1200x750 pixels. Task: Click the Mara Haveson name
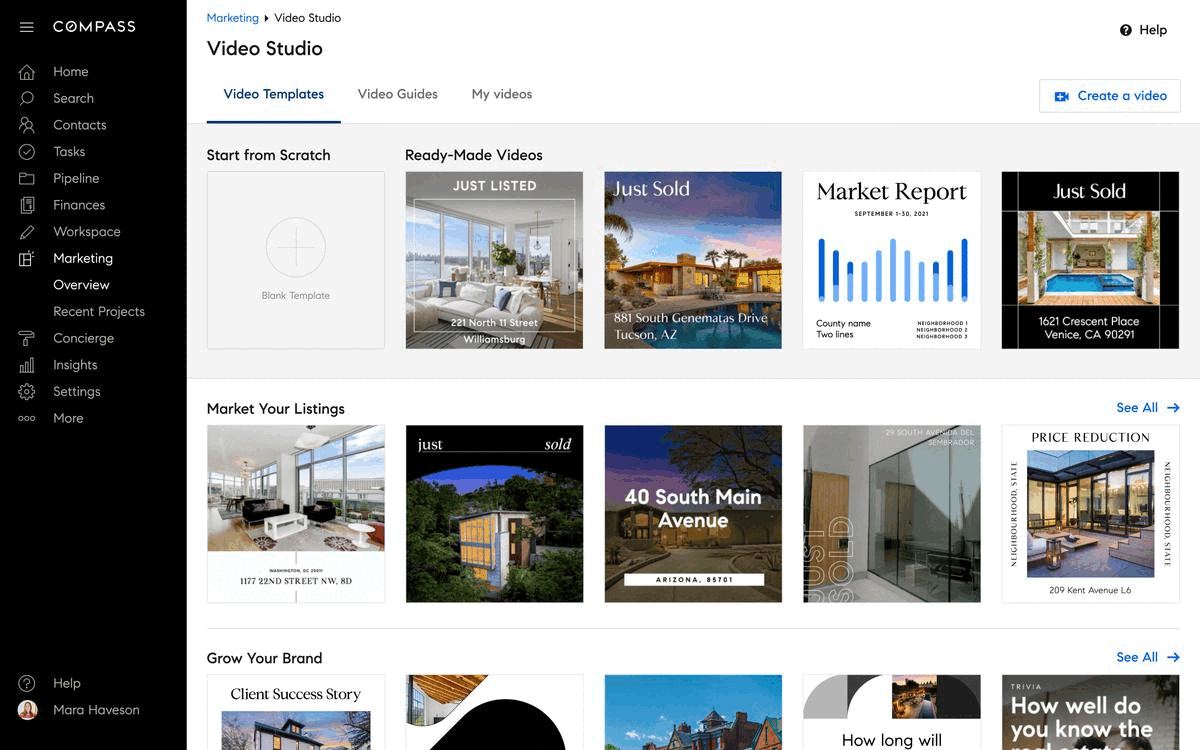[96, 710]
